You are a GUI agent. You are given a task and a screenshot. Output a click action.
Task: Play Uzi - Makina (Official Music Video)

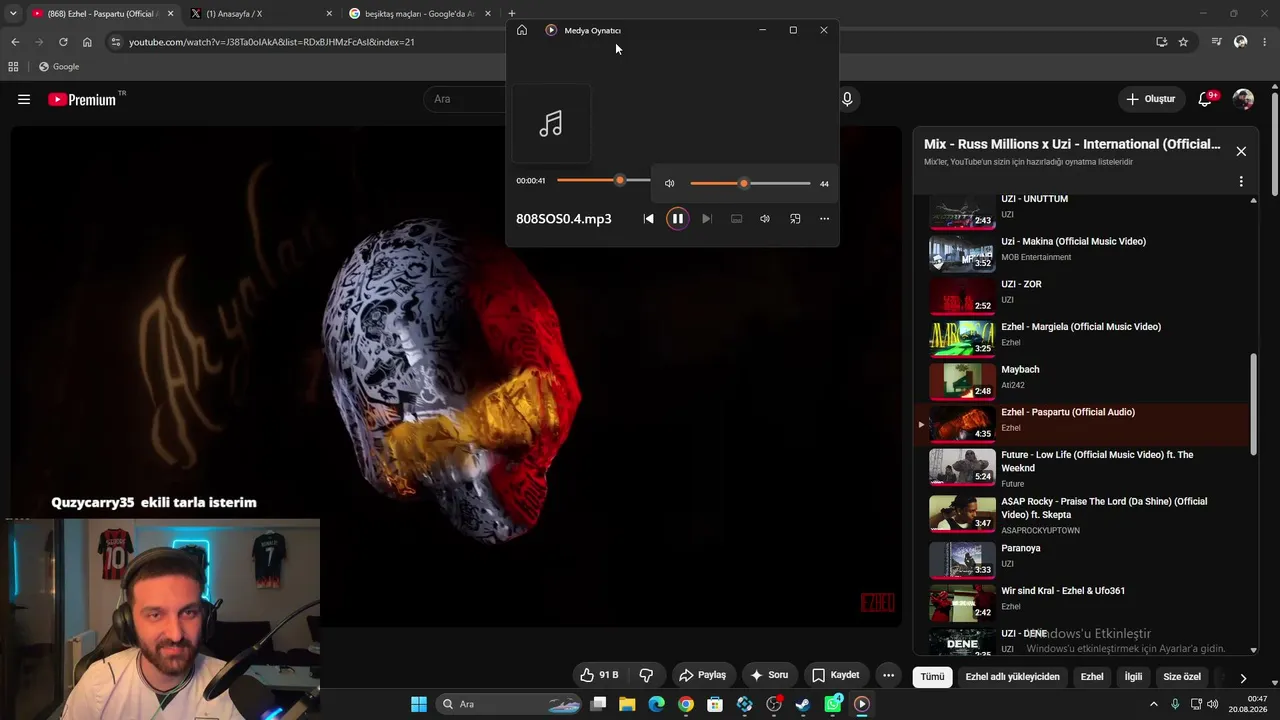1084,252
